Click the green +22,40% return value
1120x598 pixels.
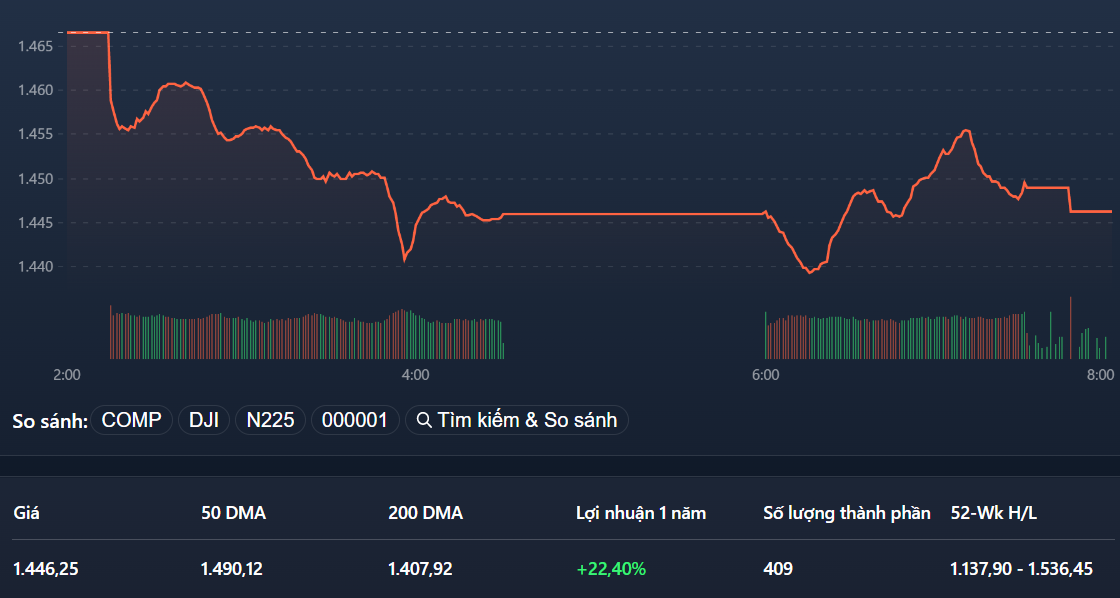[x=611, y=568]
